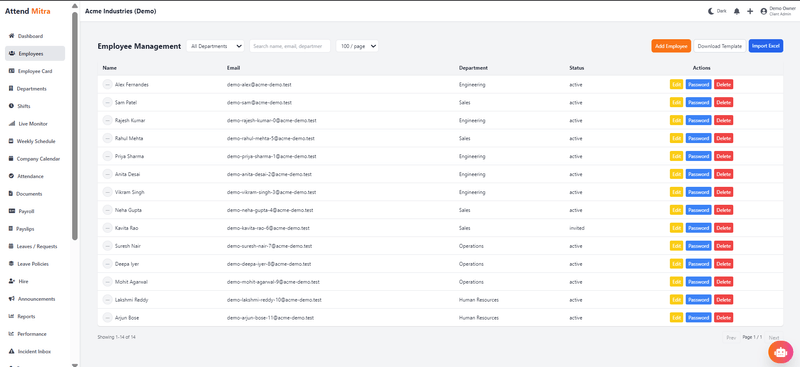Click the Shifts clock icon

[11, 106]
